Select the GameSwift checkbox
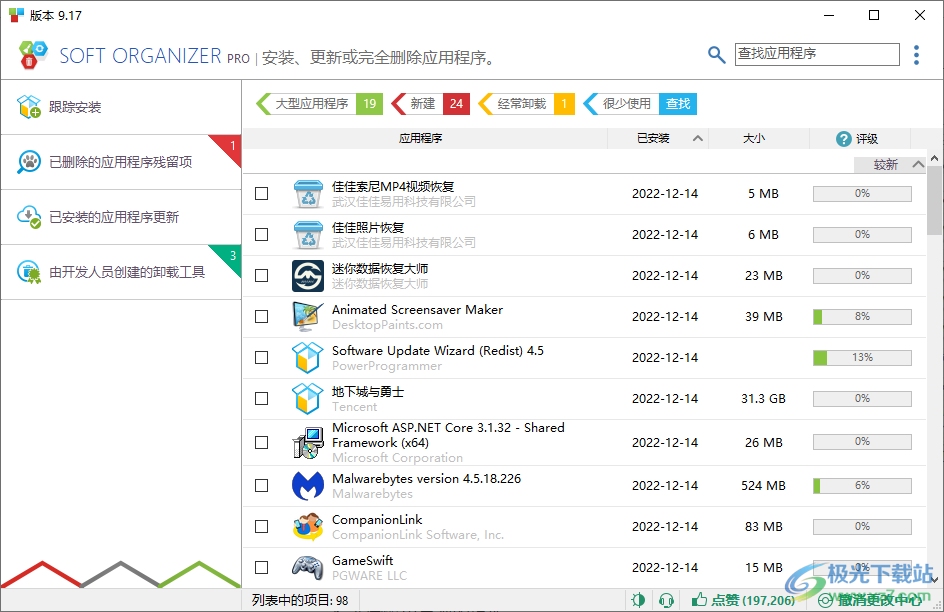944x612 pixels. click(261, 567)
